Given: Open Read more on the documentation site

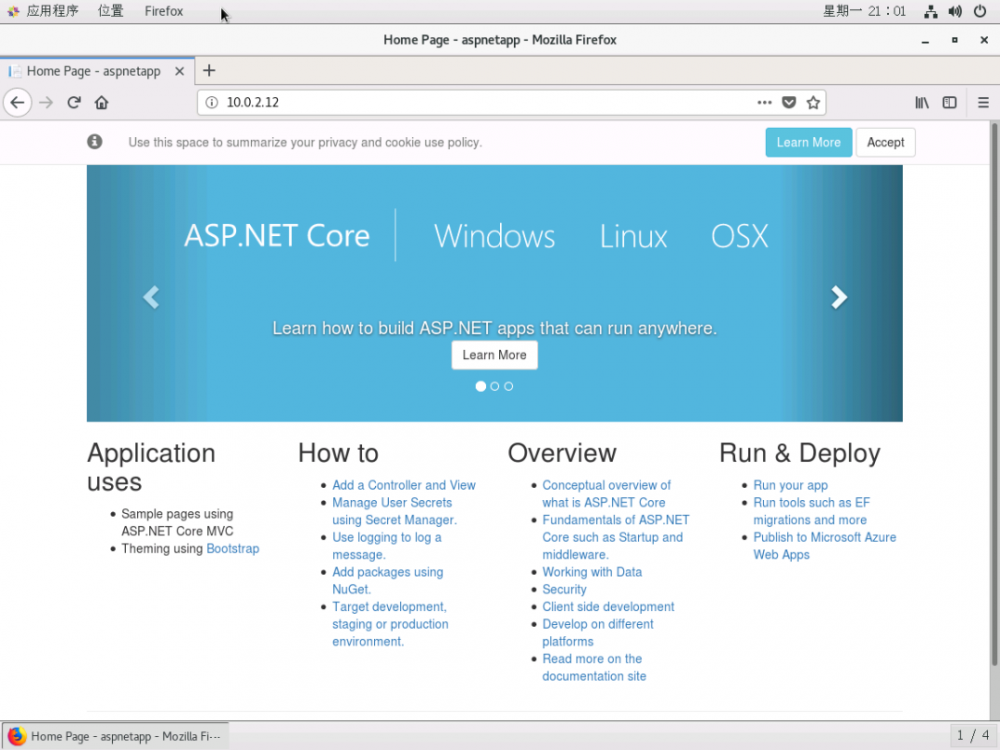Looking at the screenshot, I should click(594, 668).
